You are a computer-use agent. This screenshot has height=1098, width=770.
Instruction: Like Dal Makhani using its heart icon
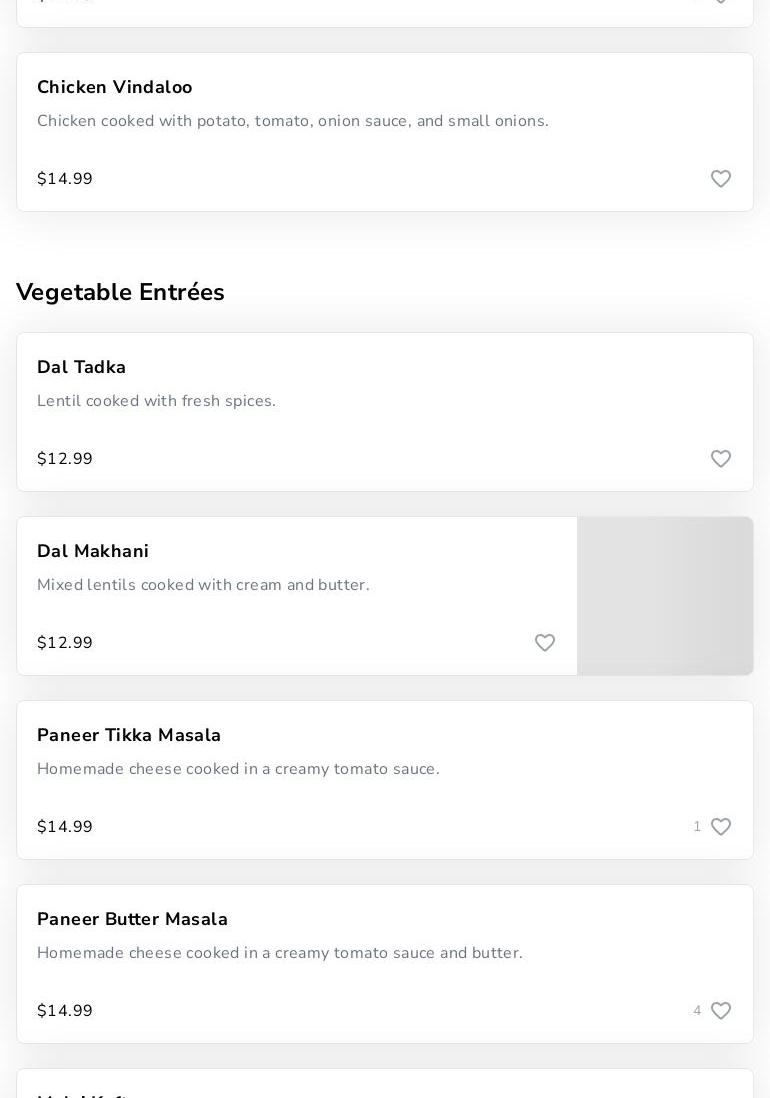(x=545, y=643)
